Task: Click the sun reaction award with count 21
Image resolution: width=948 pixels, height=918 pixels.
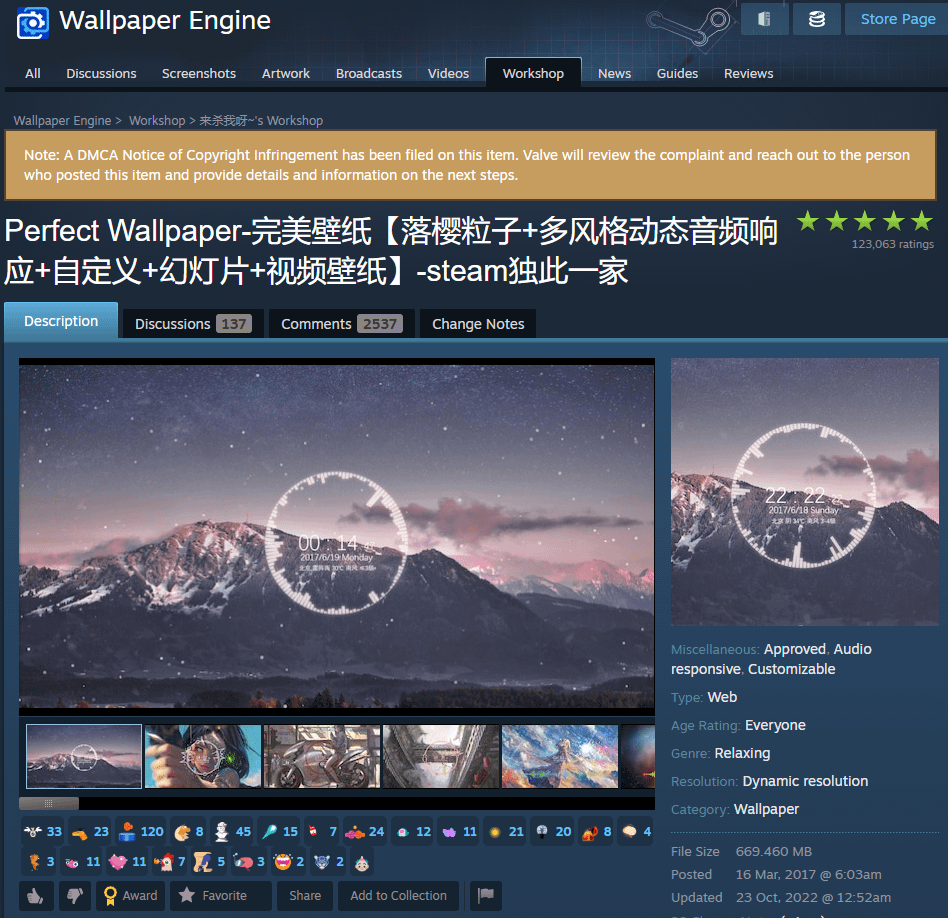Action: coord(507,832)
